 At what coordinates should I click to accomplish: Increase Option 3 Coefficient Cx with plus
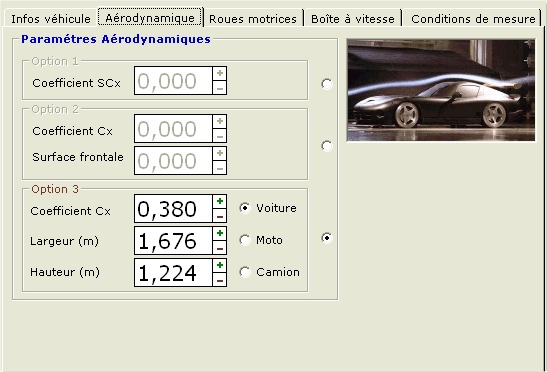tap(220, 201)
